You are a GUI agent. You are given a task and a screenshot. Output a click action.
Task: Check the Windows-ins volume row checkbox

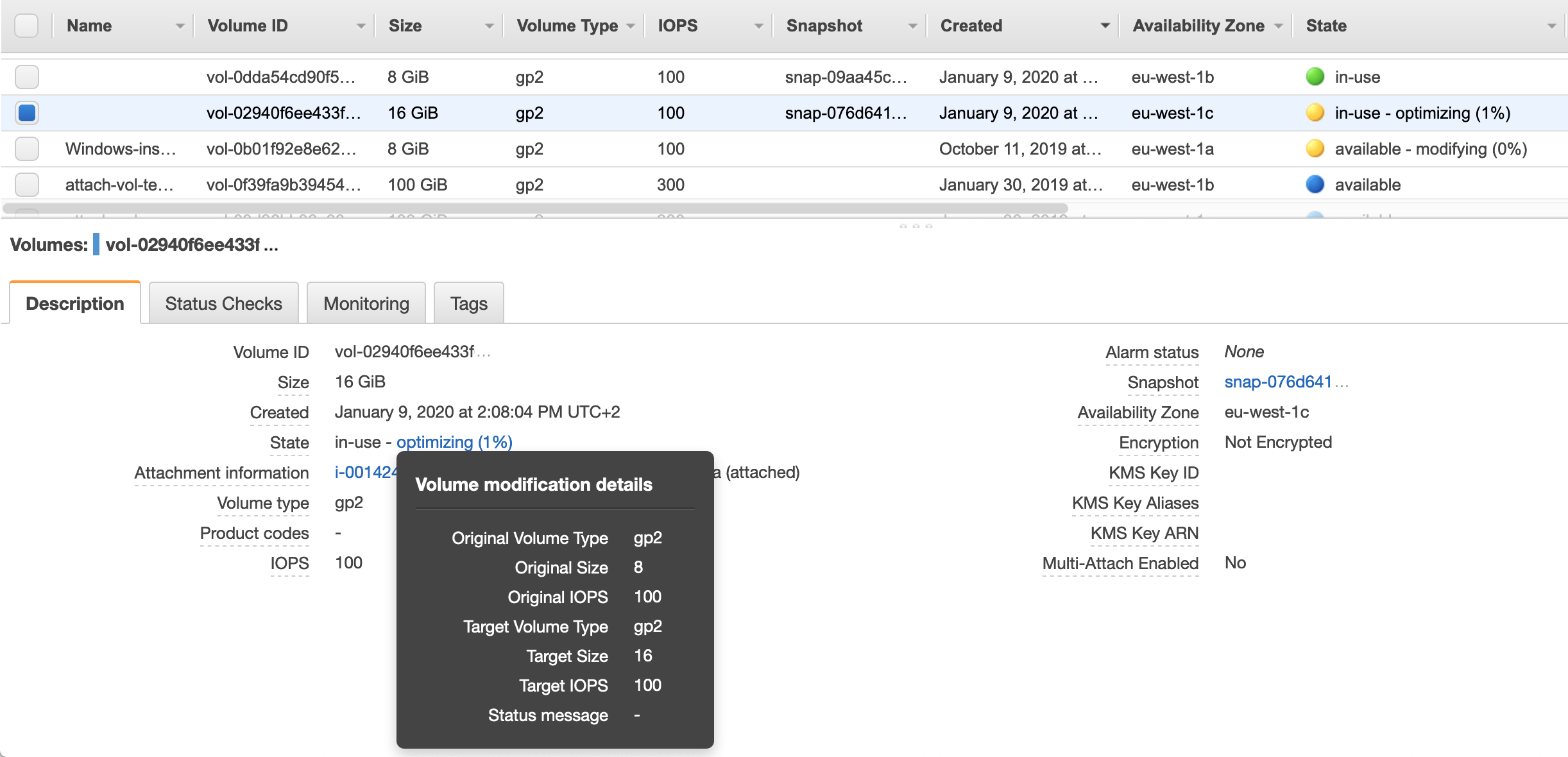pos(27,149)
